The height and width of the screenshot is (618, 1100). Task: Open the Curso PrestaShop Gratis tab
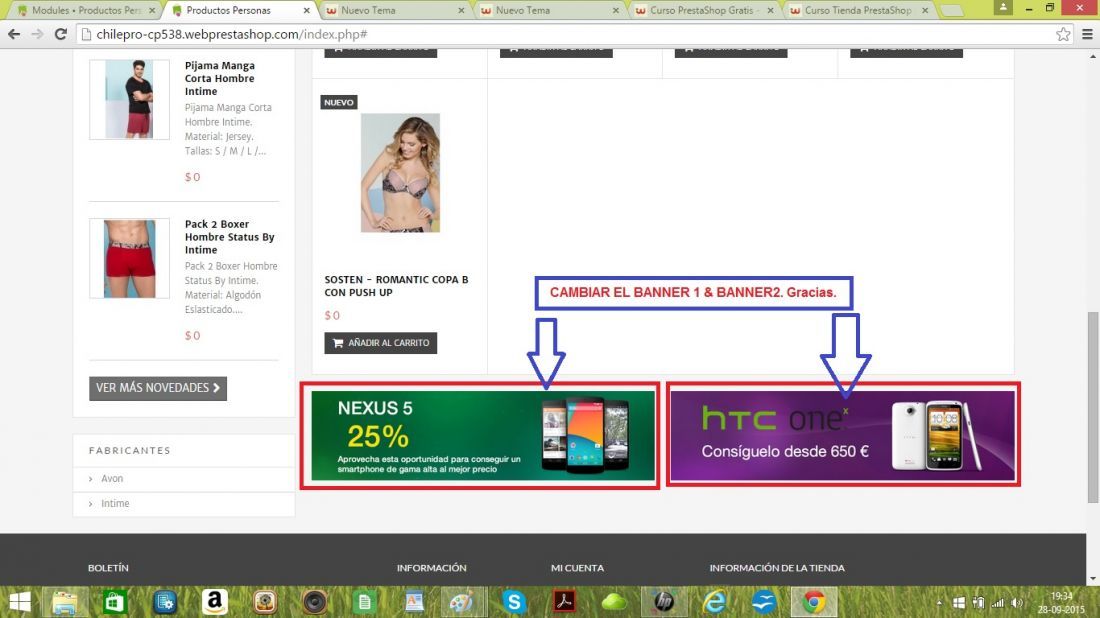pos(704,10)
